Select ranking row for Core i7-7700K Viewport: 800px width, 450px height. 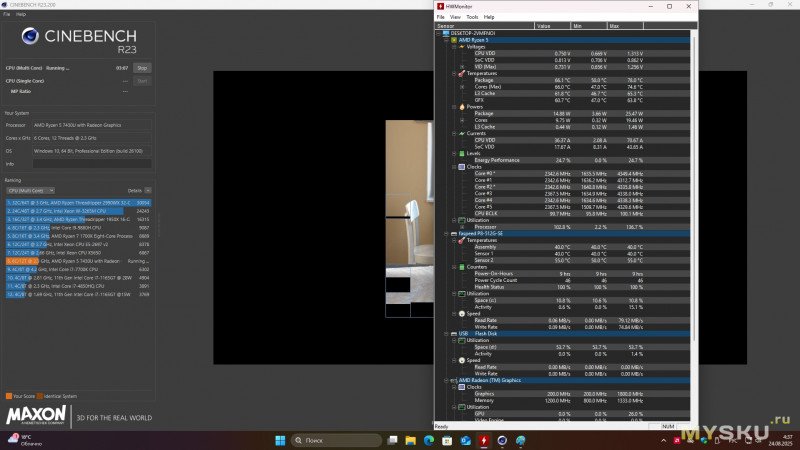[78, 269]
